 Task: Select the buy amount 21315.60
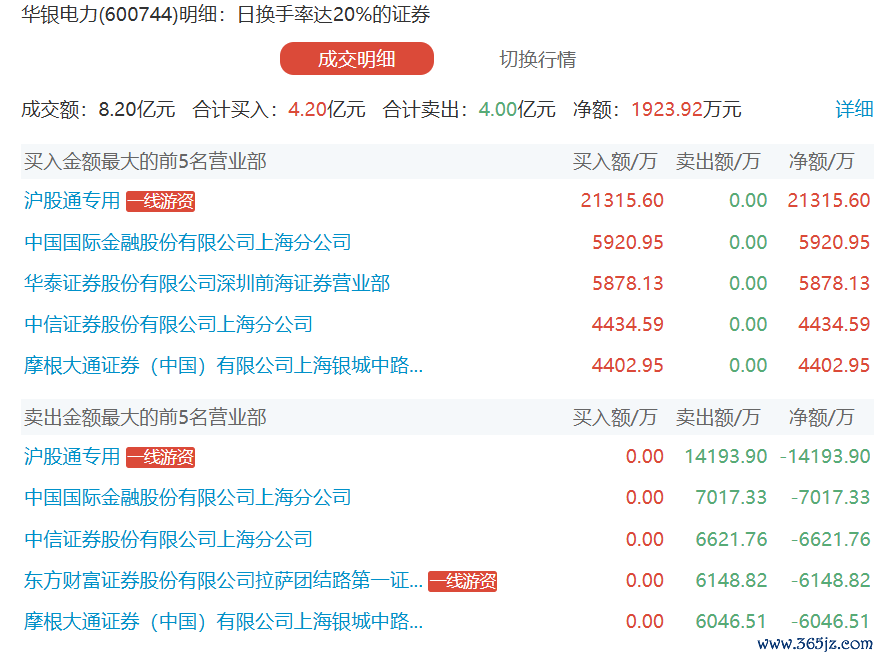622,200
